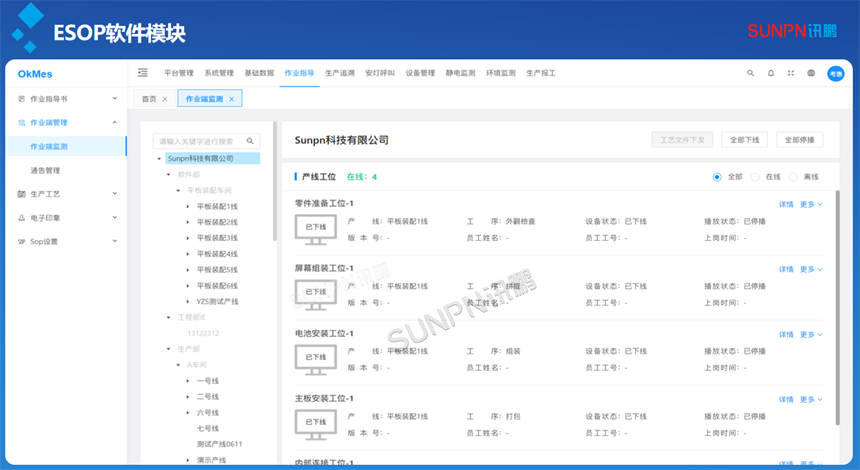
Task: Click the OkMes logo
Action: pyautogui.click(x=35, y=74)
